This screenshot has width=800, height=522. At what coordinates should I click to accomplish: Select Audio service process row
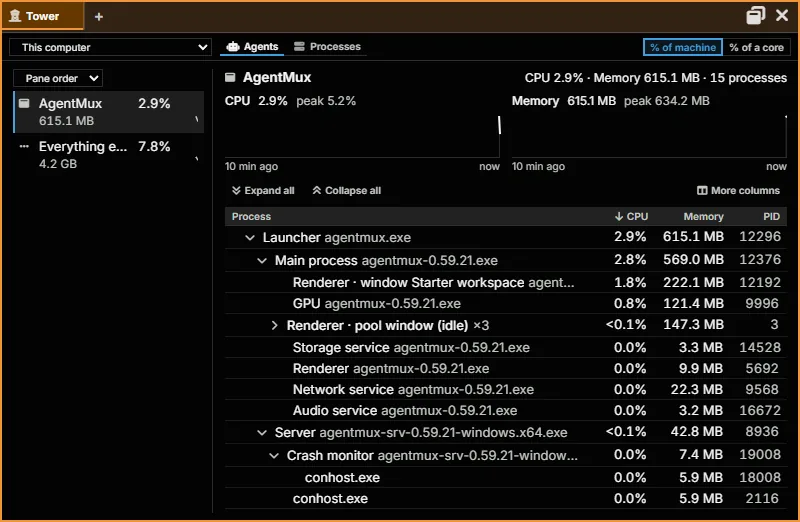pos(506,410)
